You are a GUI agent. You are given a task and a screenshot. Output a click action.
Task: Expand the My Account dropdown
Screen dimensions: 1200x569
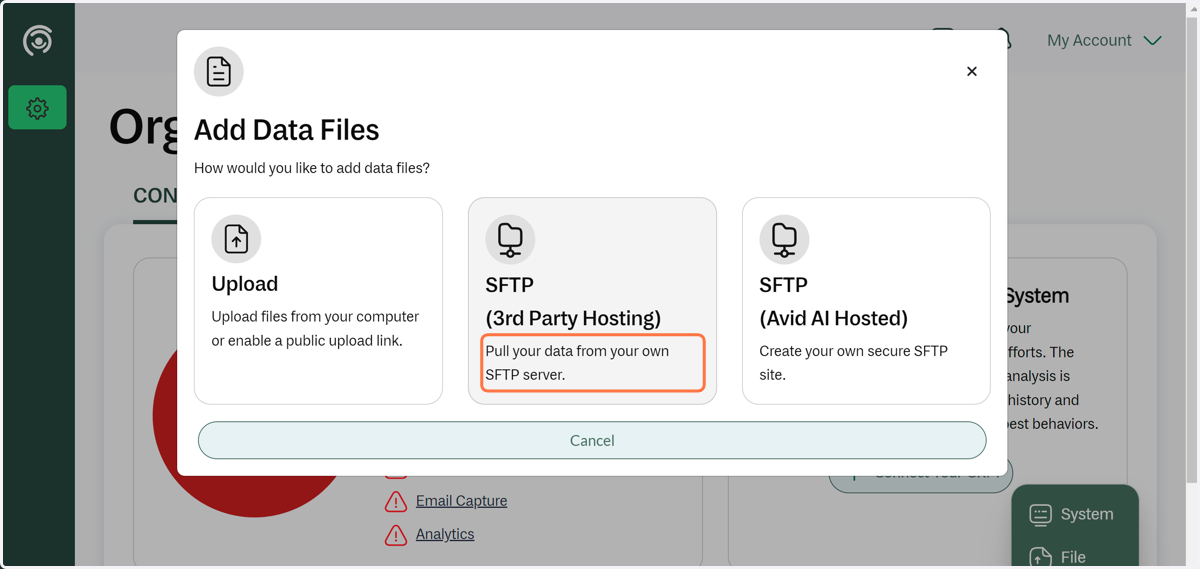click(1104, 41)
